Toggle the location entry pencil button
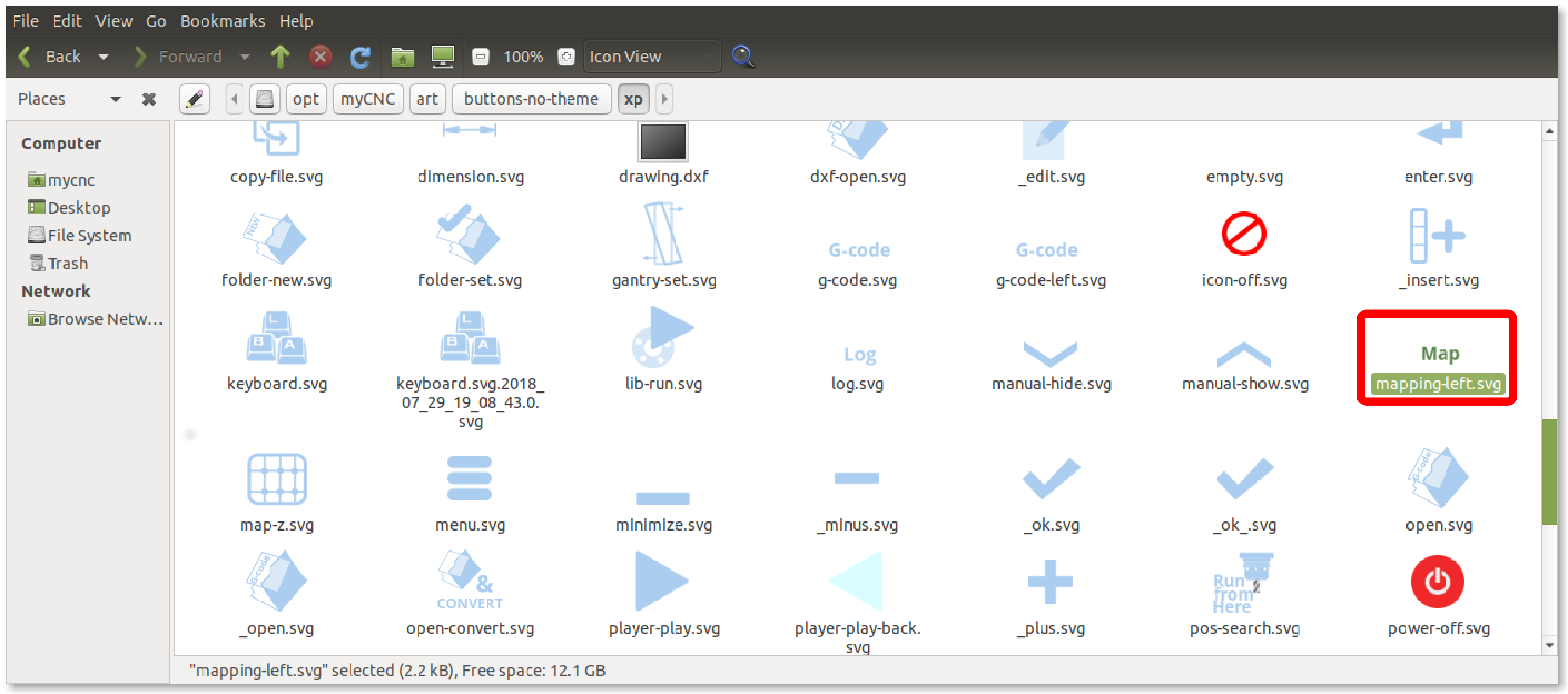The height and width of the screenshot is (694, 1568). (195, 98)
